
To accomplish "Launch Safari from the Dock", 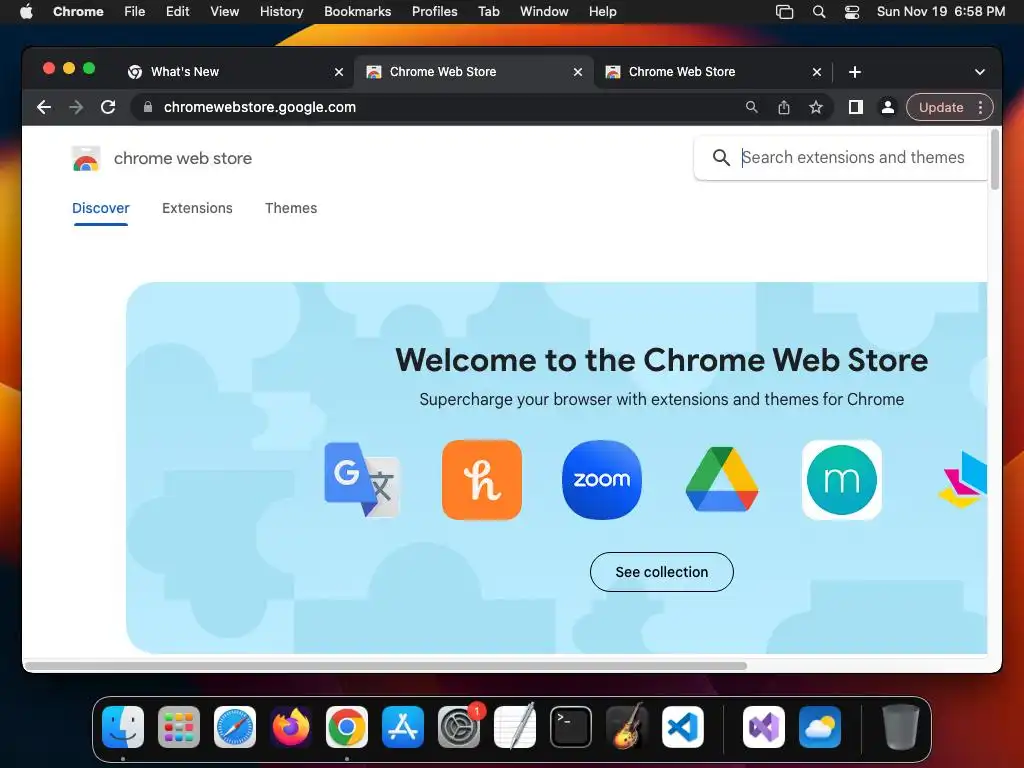I will (235, 726).
